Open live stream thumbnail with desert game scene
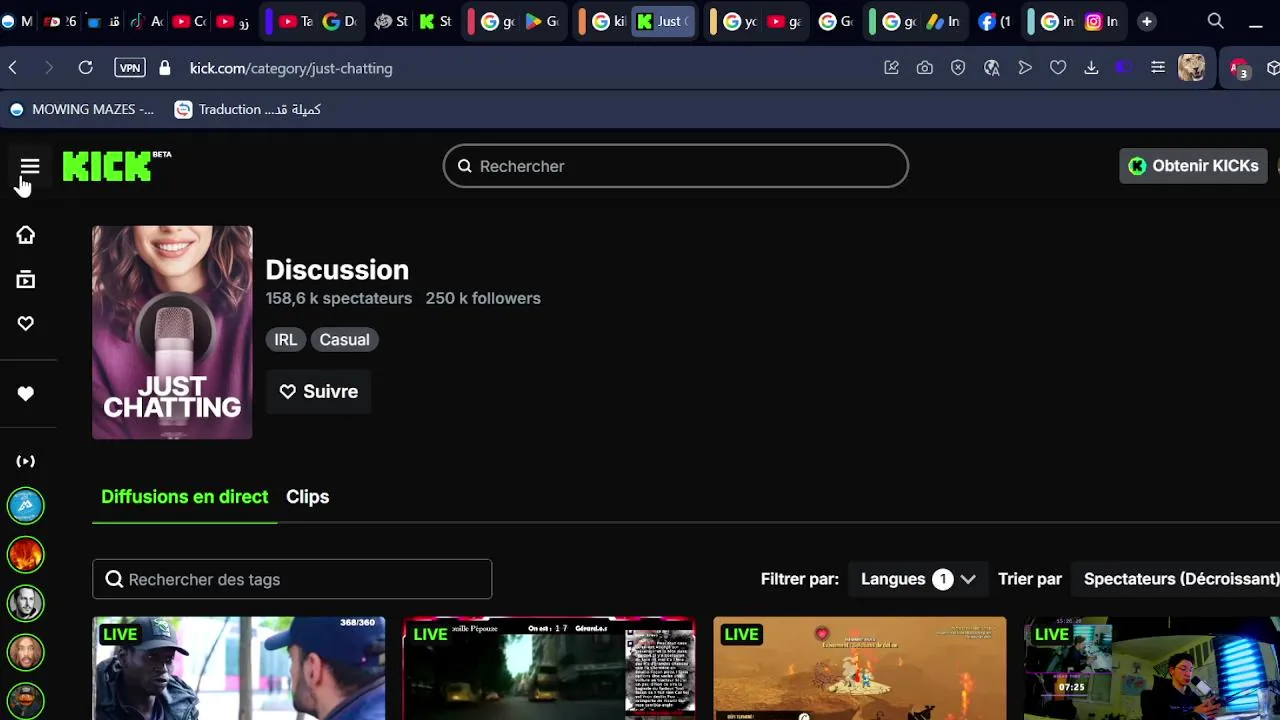Viewport: 1280px width, 720px height. tap(860, 668)
